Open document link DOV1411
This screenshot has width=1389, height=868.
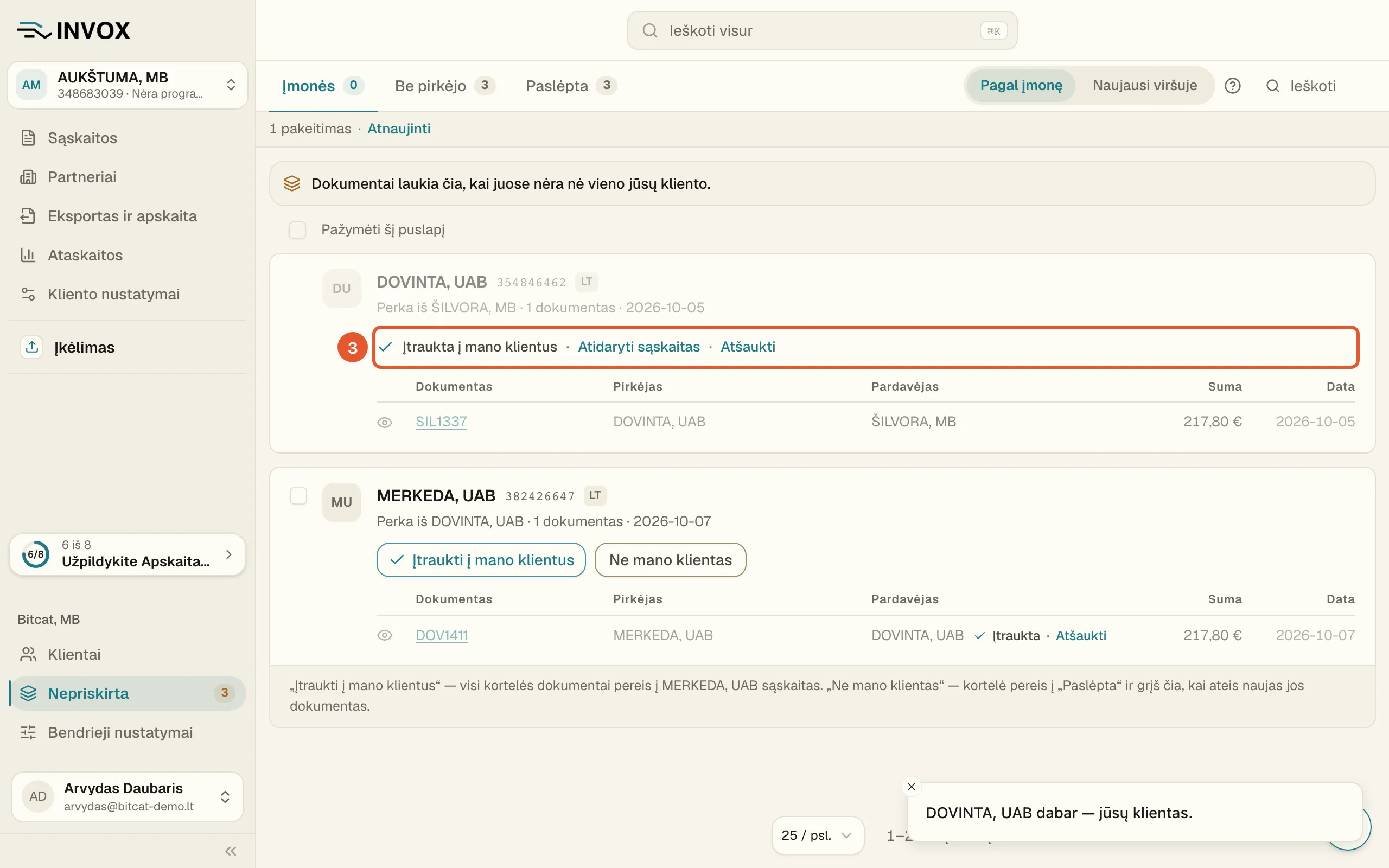pyautogui.click(x=441, y=635)
